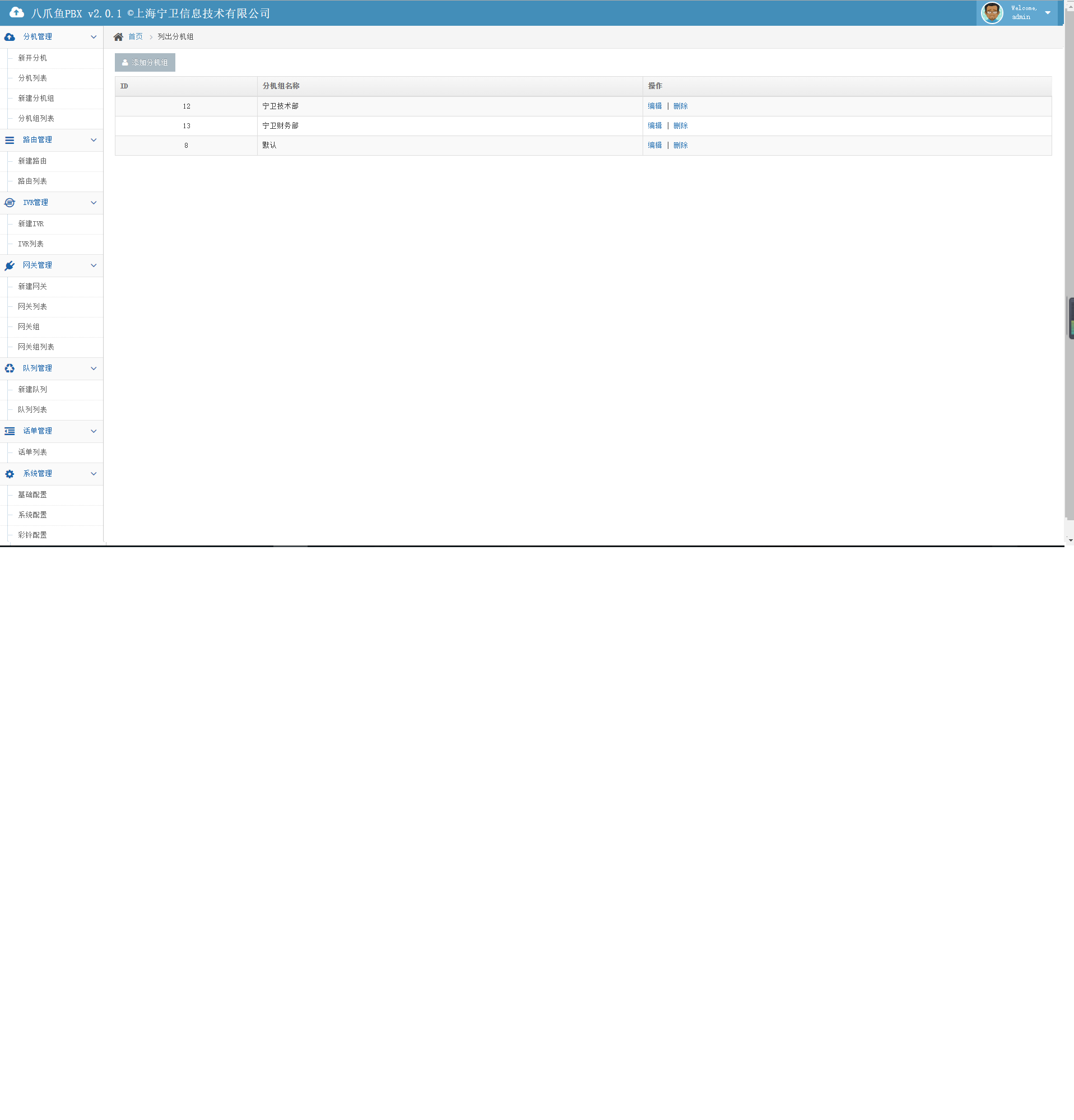Go to 话单列表 in sidebar
The width and height of the screenshot is (1074, 1120).
32,452
